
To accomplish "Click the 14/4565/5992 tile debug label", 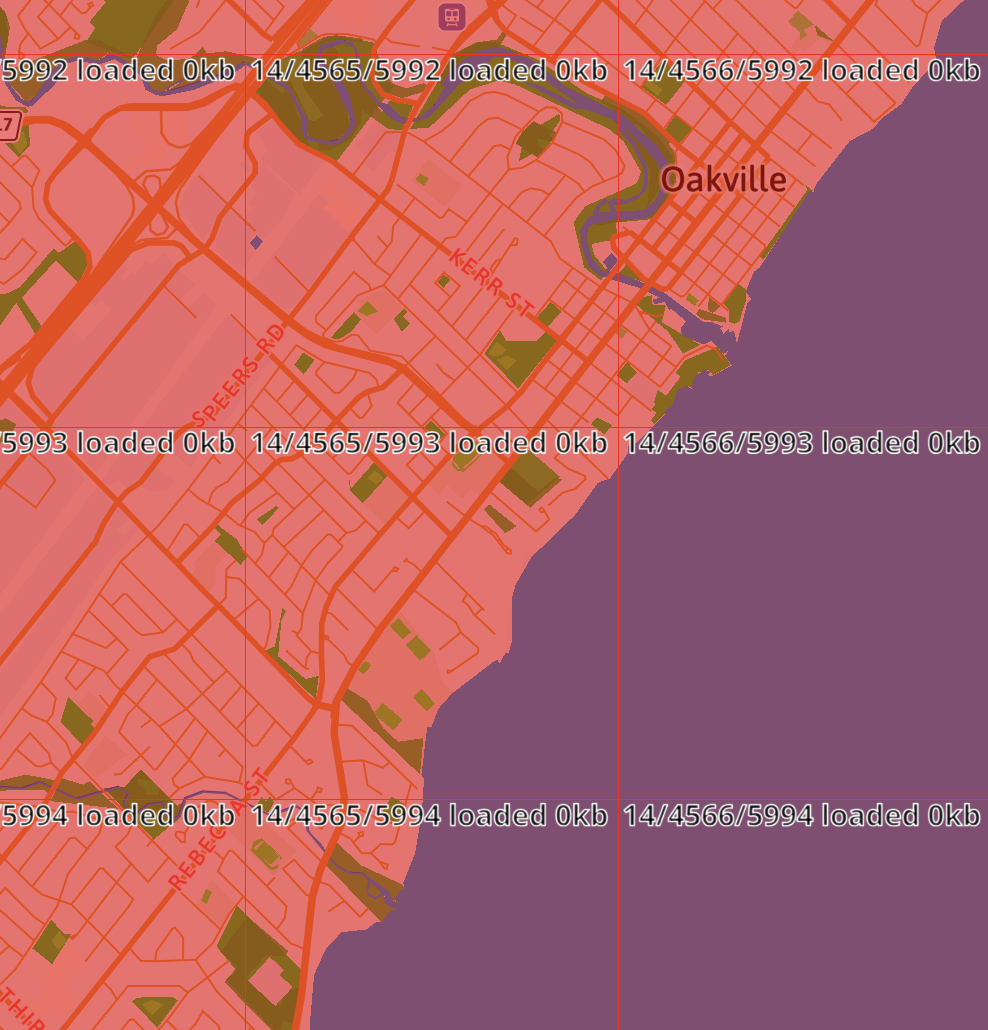I will pos(429,71).
